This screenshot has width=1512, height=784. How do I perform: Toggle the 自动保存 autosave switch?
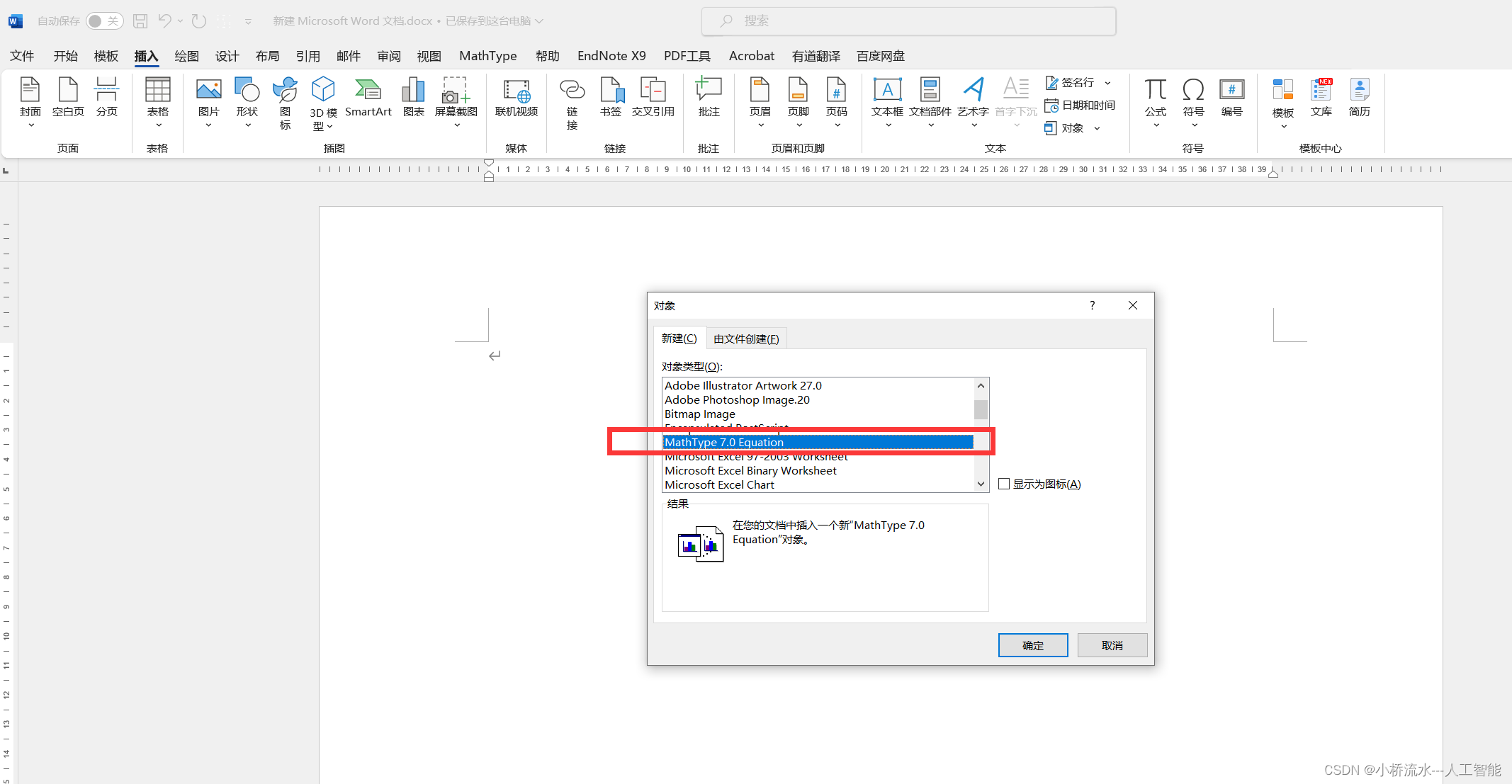[104, 21]
